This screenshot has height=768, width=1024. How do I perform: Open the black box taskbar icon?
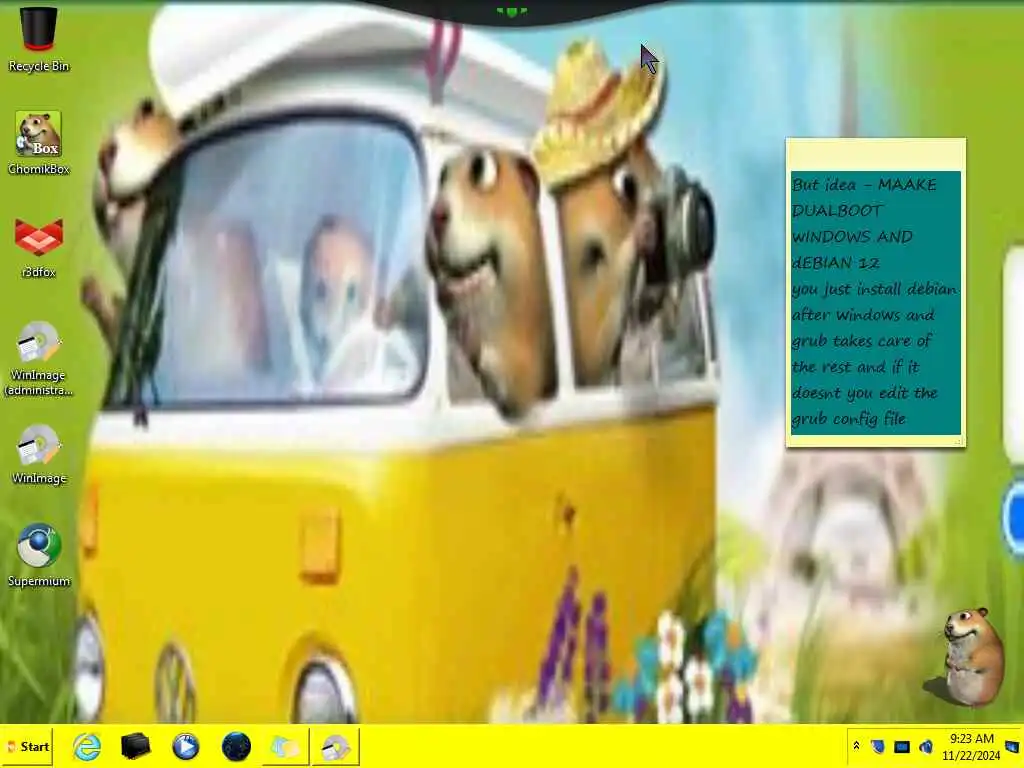pyautogui.click(x=136, y=746)
